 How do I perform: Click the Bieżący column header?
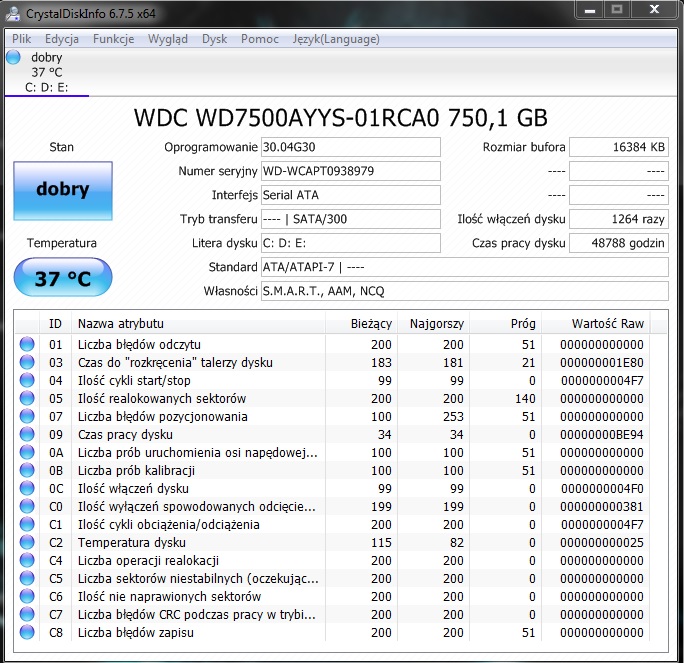(362, 324)
